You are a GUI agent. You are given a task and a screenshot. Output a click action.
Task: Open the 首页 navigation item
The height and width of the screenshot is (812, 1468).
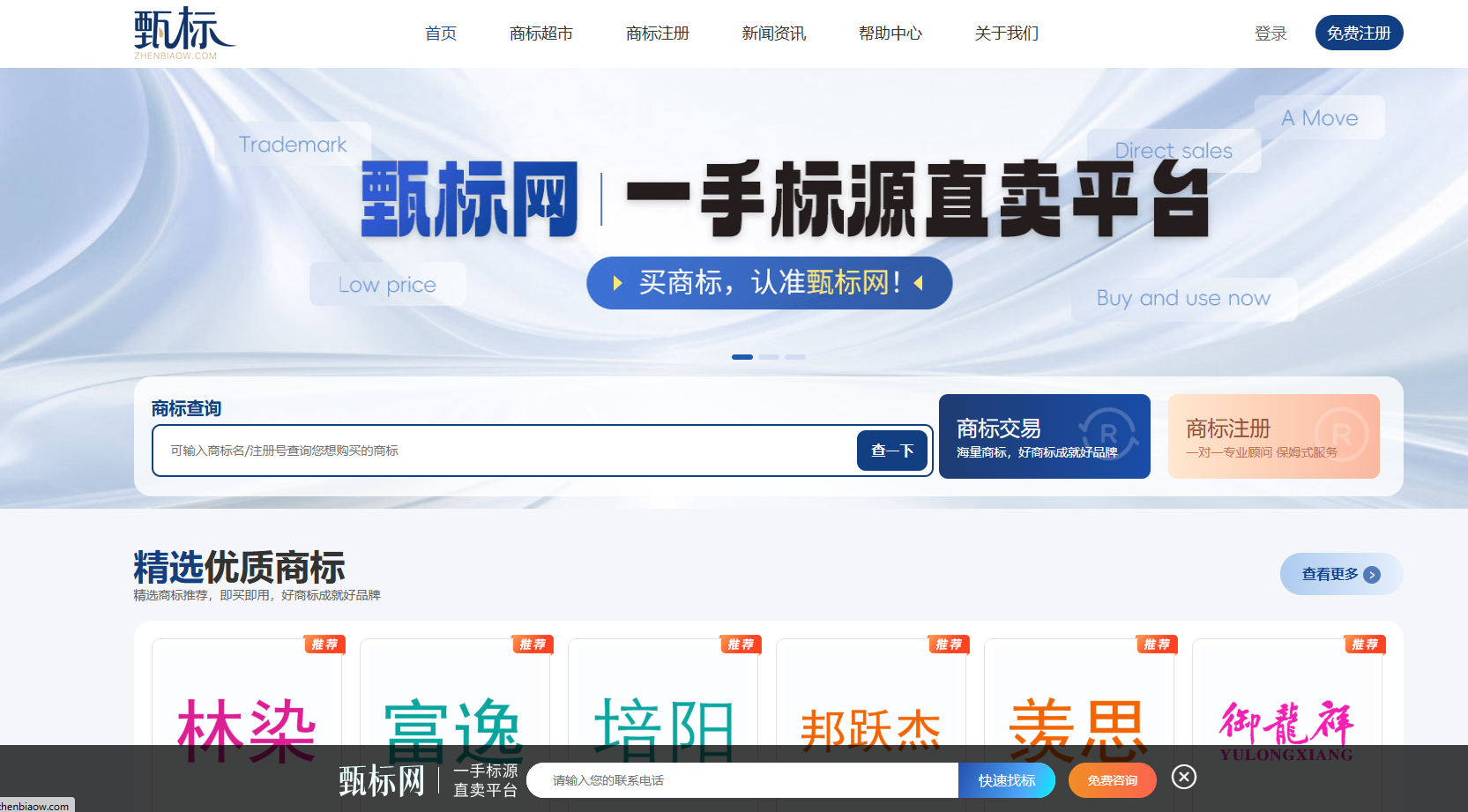click(x=441, y=34)
